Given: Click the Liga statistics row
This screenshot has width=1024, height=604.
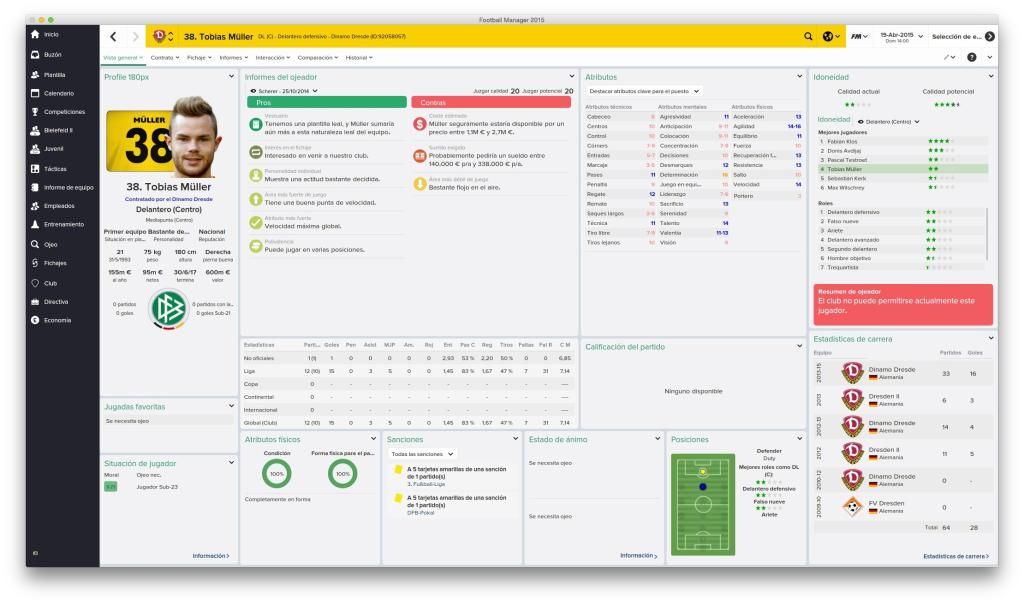Looking at the screenshot, I should (x=408, y=371).
